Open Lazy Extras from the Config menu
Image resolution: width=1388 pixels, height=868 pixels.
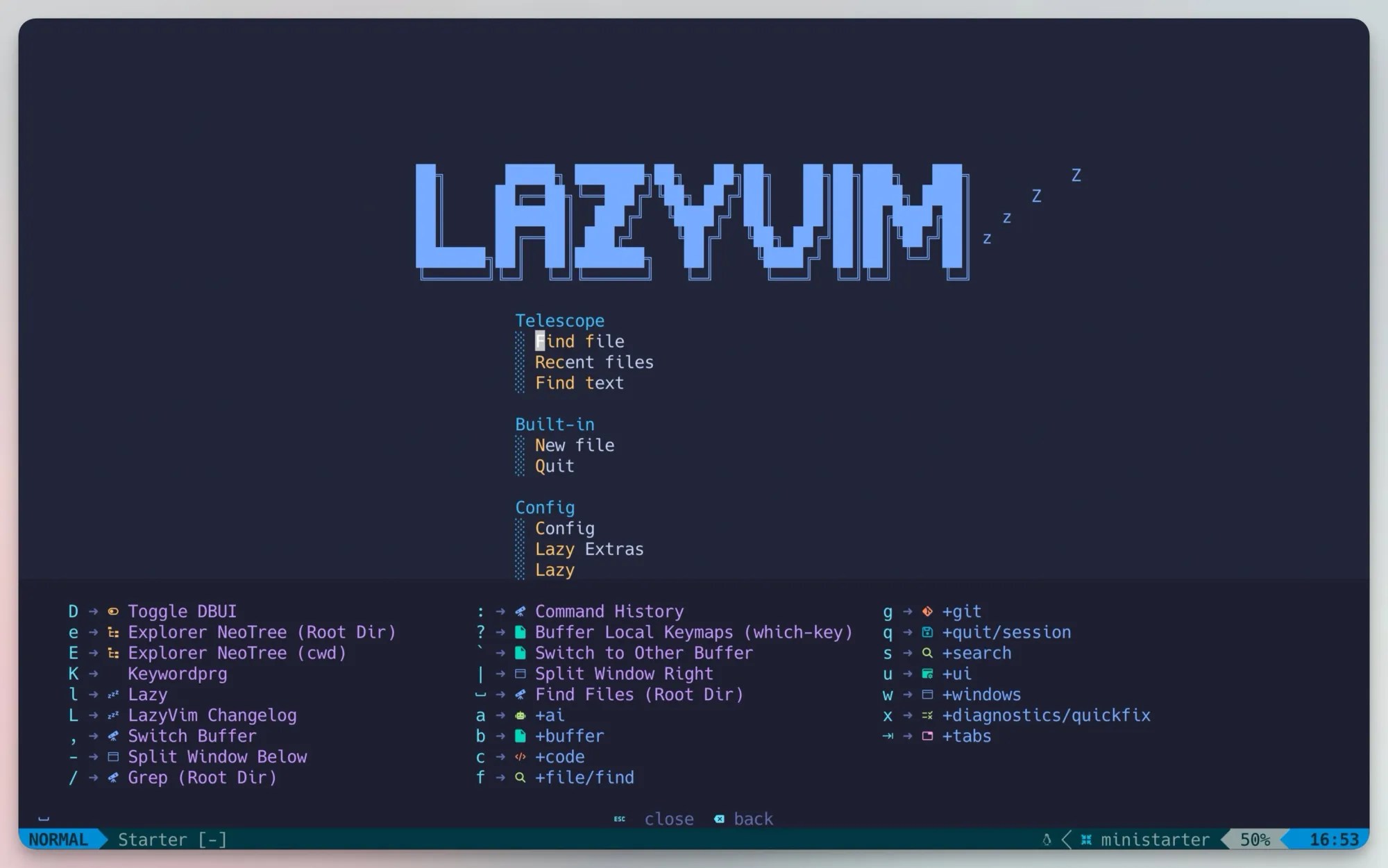(589, 549)
